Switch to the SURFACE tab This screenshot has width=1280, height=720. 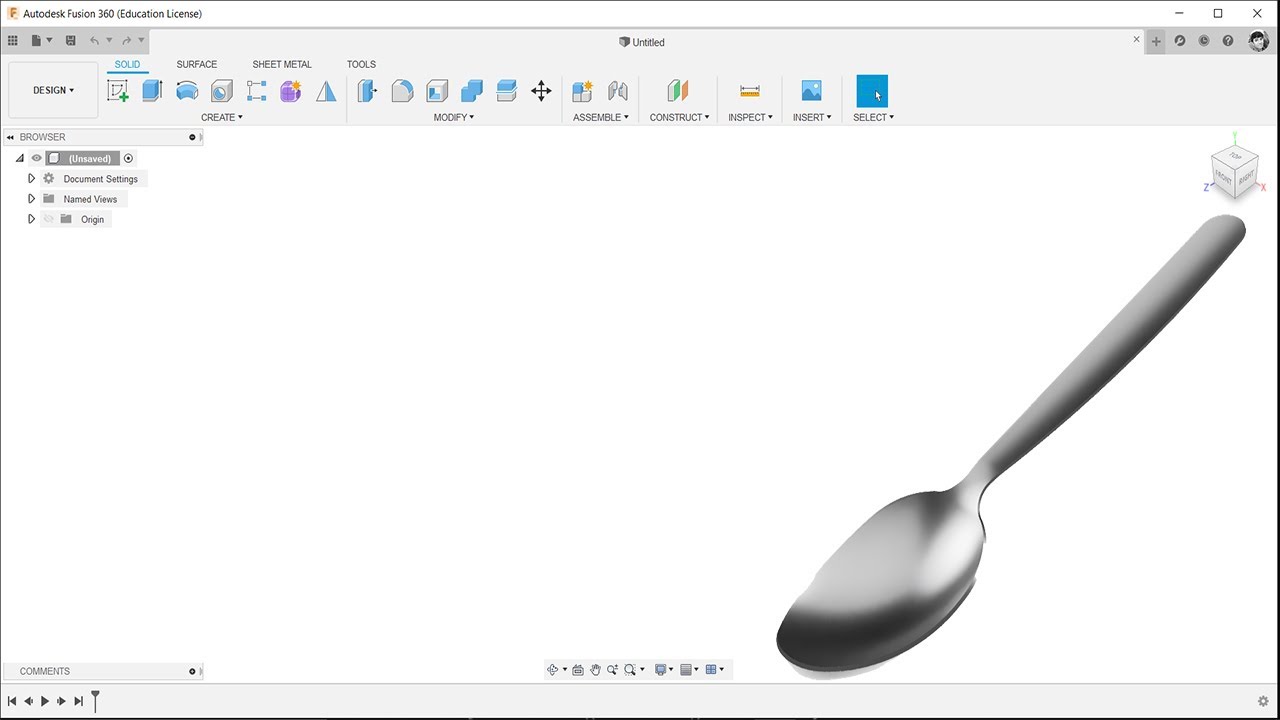(197, 64)
